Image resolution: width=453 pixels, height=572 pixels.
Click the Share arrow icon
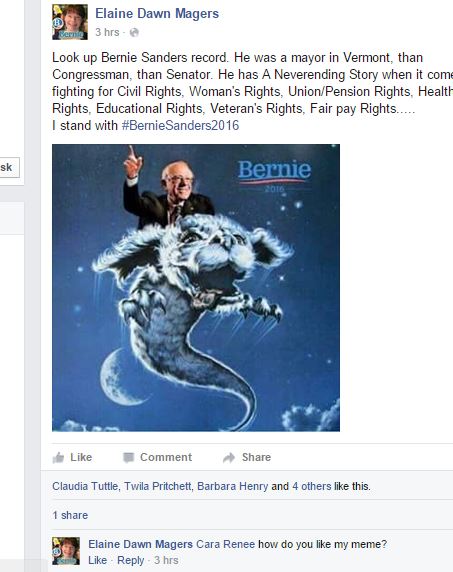229,457
